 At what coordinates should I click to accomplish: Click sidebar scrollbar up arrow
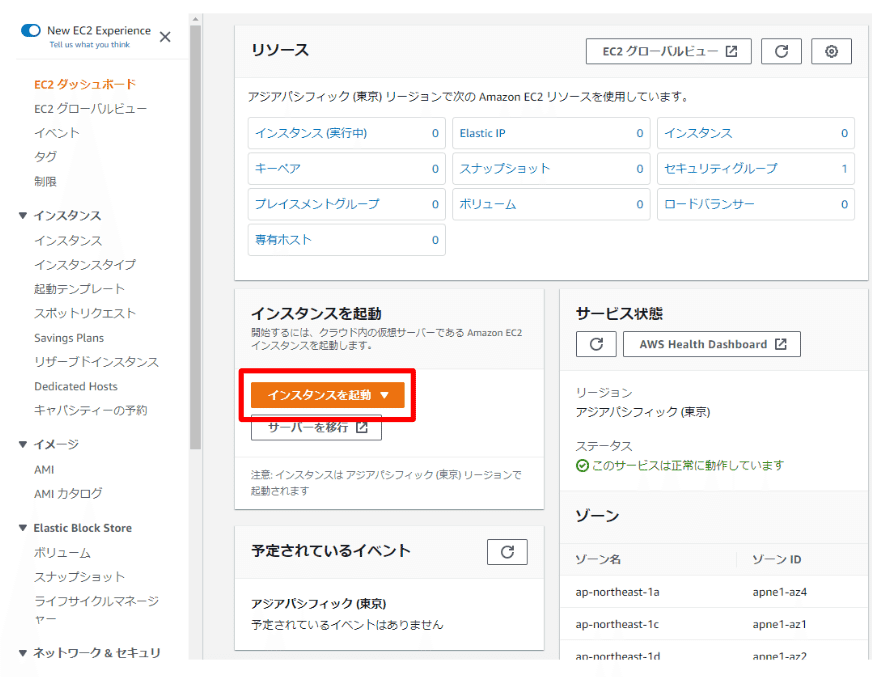(195, 19)
